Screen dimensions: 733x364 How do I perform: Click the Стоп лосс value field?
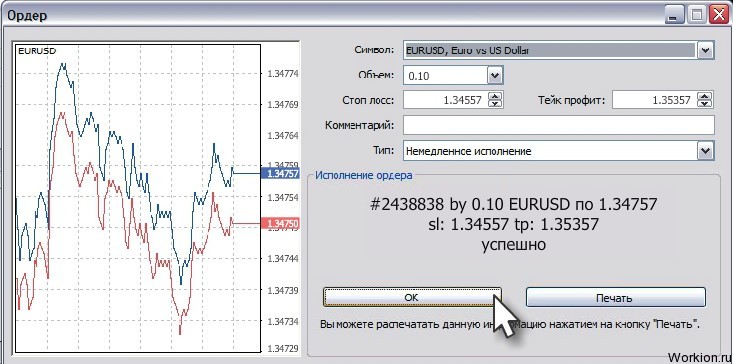click(x=445, y=100)
